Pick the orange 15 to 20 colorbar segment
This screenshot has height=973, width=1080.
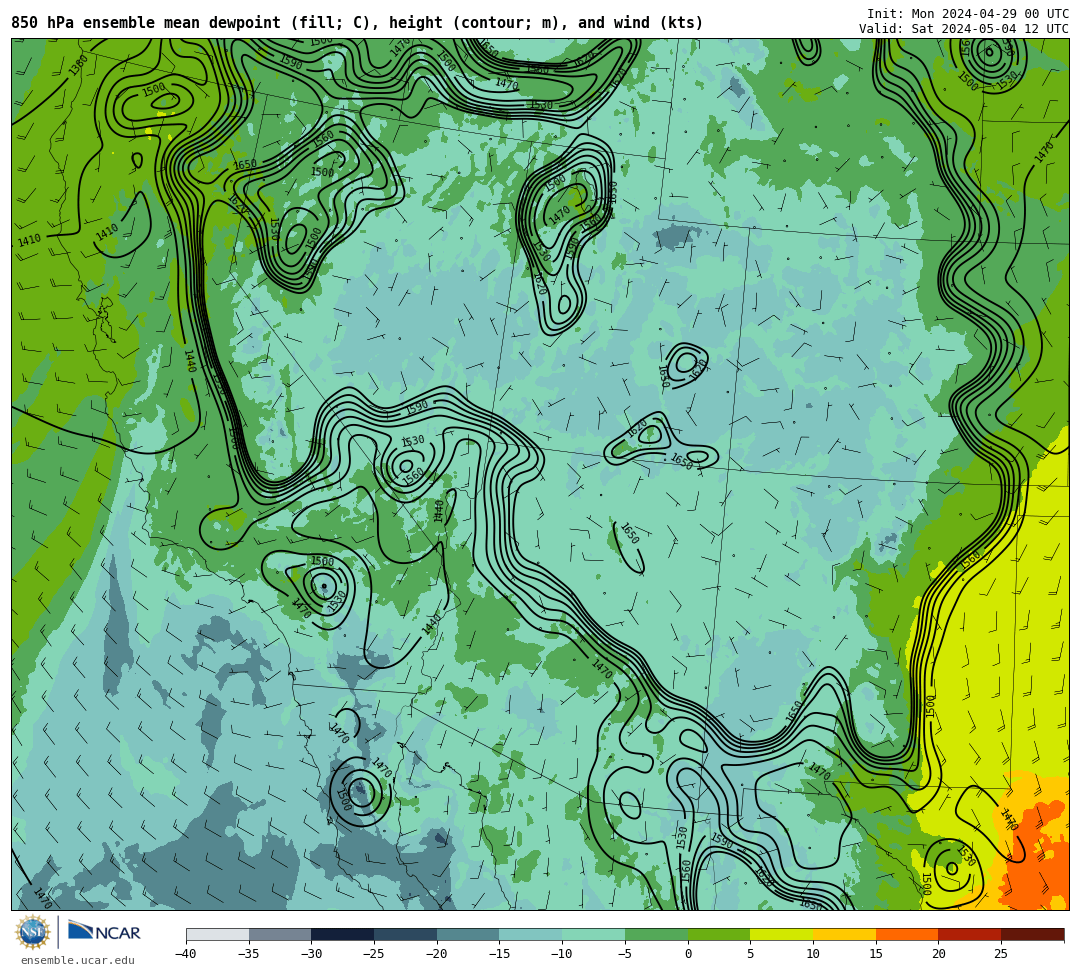click(907, 934)
